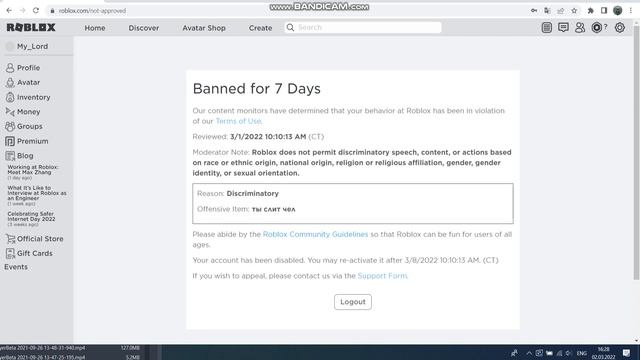640x360 pixels.
Task: Open the Roblox friends icon
Action: click(580, 27)
